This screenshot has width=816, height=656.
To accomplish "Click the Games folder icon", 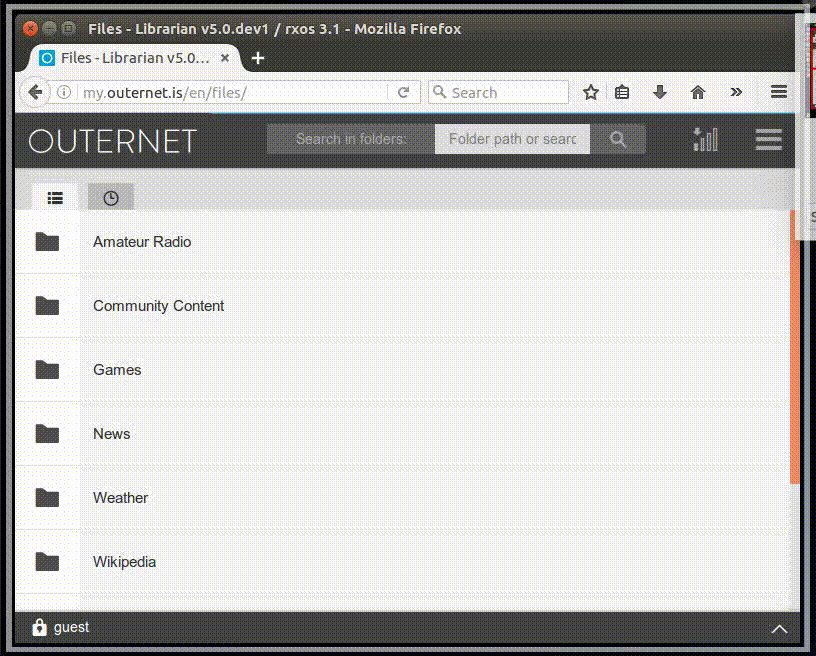I will (47, 370).
